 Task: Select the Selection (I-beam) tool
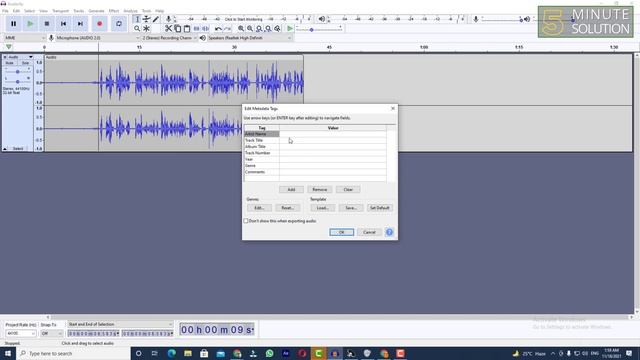pyautogui.click(x=137, y=19)
